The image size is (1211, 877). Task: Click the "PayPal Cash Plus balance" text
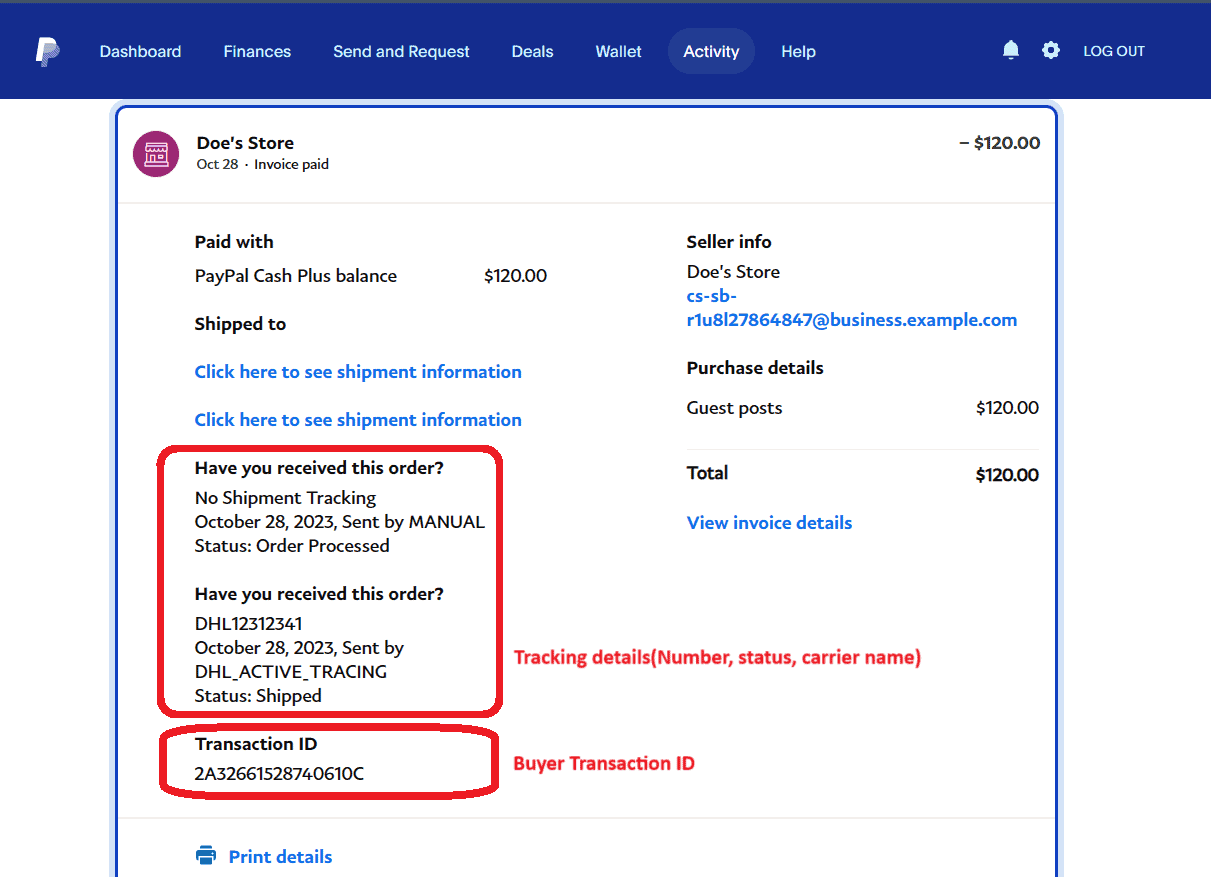[296, 276]
